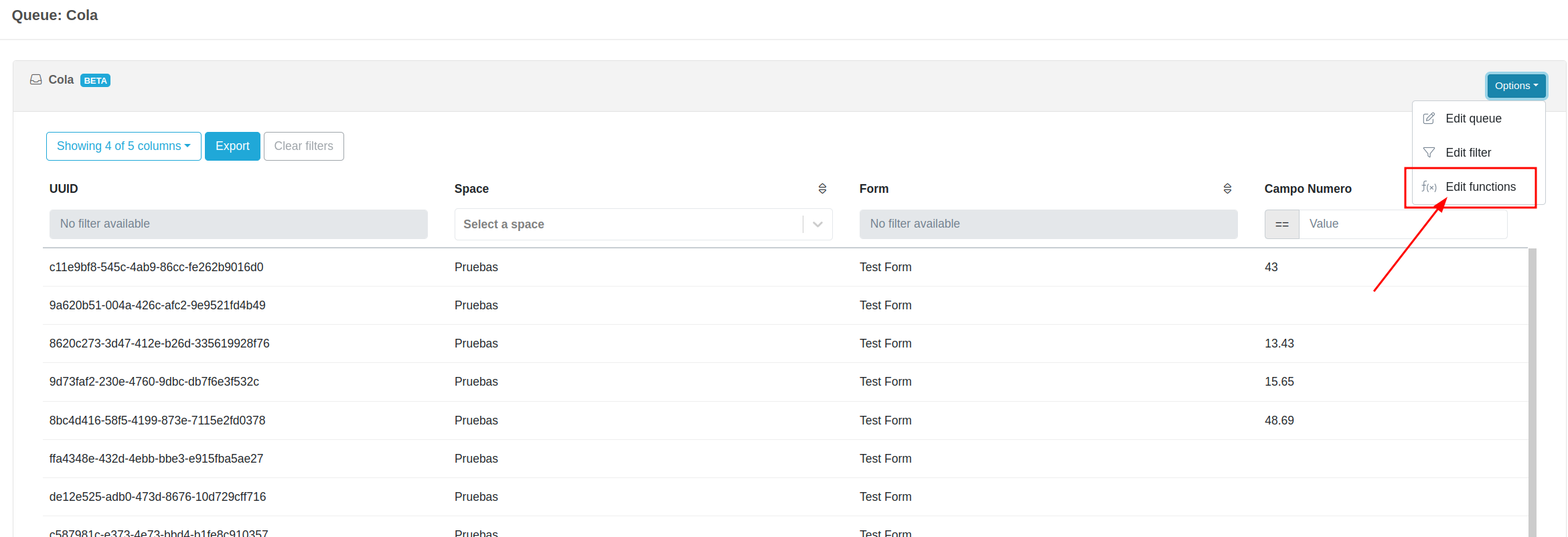
Task: Expand the Showing 4 of 5 columns dropdown
Action: pos(123,146)
